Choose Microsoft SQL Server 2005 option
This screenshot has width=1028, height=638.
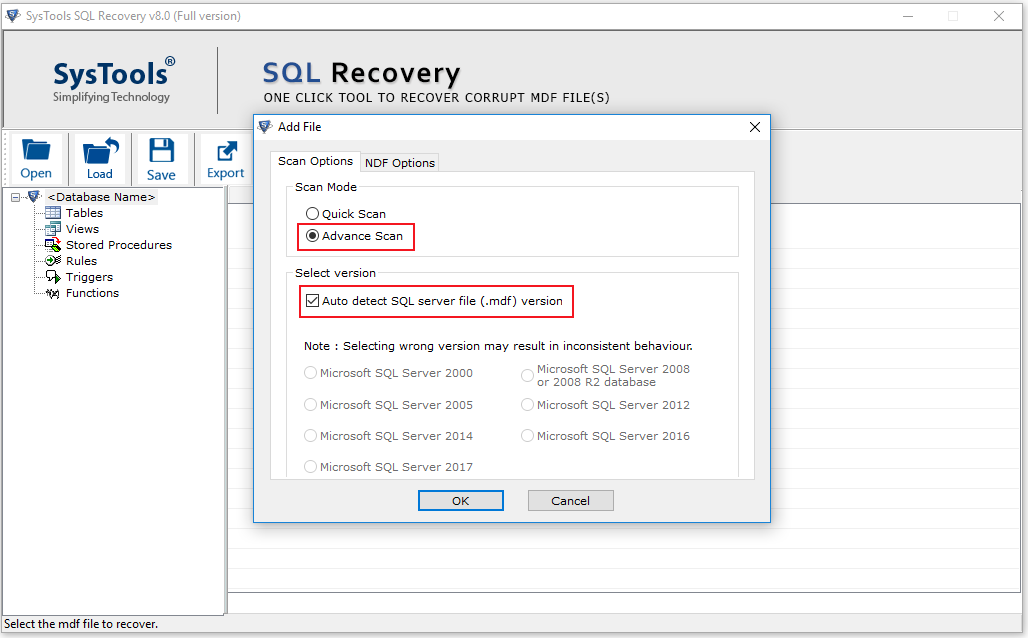pos(310,405)
